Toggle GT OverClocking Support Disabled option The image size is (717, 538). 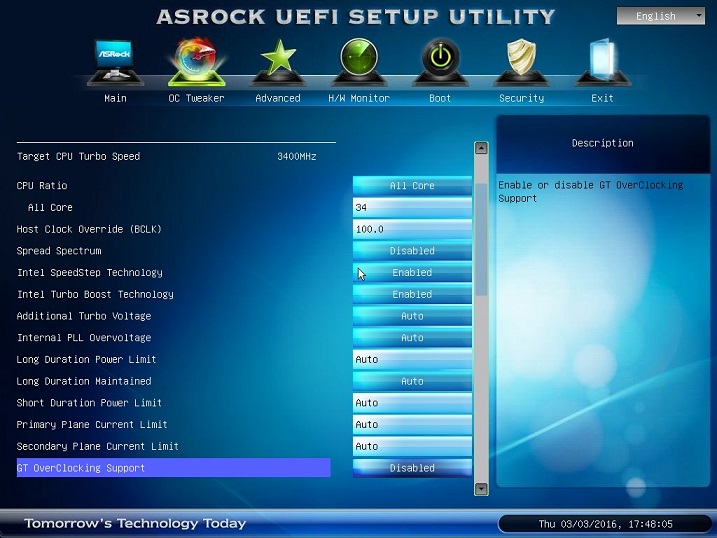click(x=412, y=468)
